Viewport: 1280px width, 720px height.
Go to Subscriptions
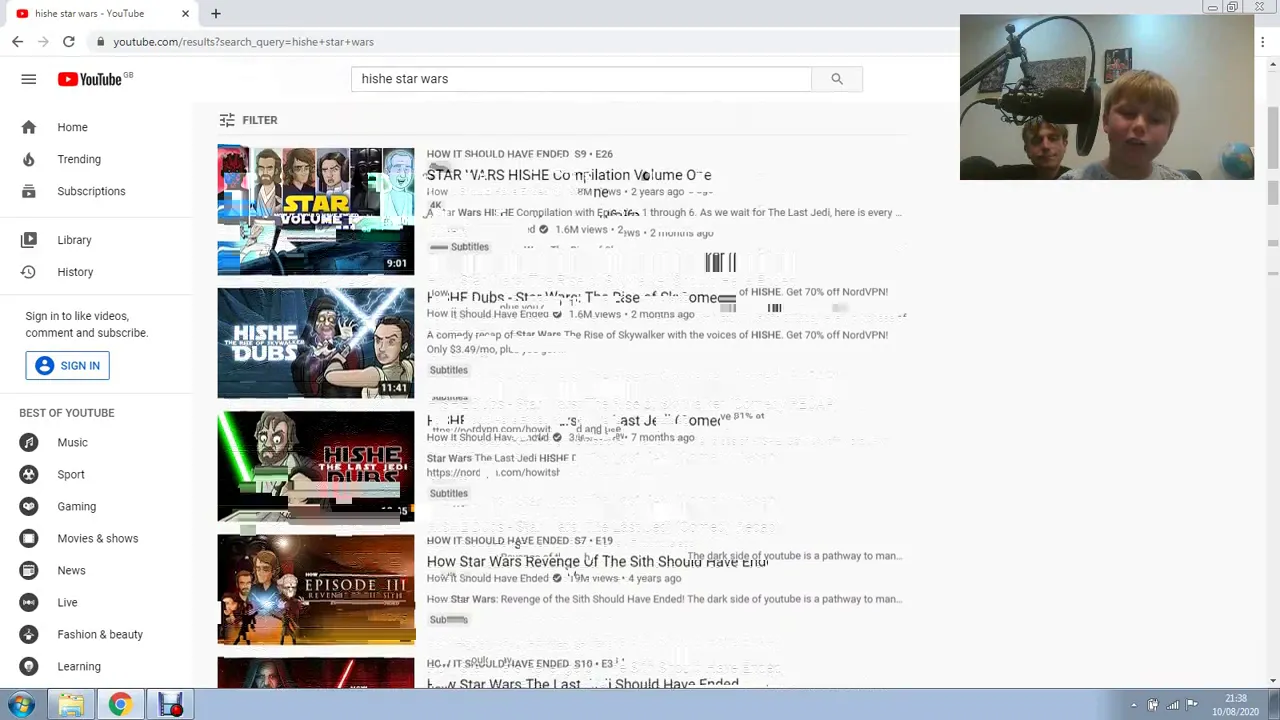[91, 191]
